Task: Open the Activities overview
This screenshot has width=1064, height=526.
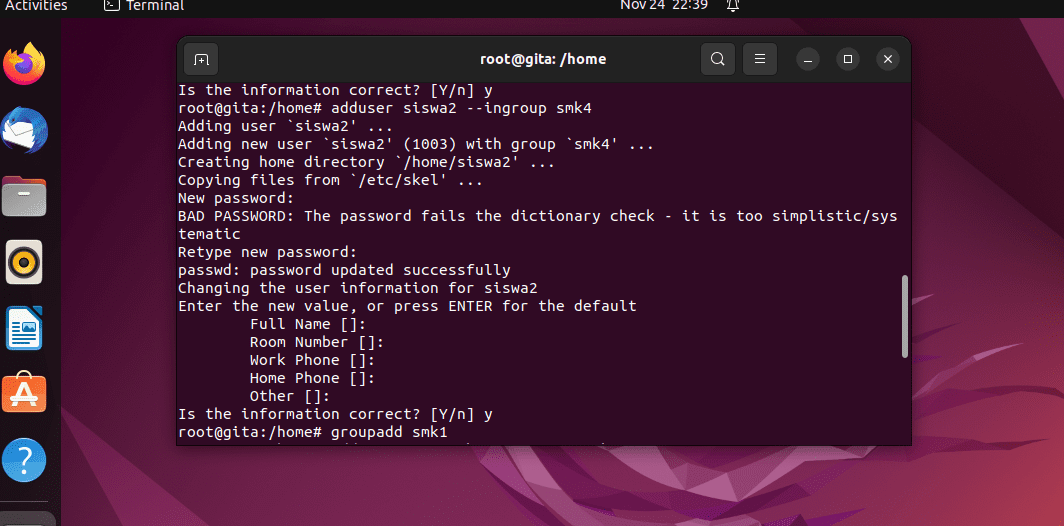Action: [x=37, y=6]
